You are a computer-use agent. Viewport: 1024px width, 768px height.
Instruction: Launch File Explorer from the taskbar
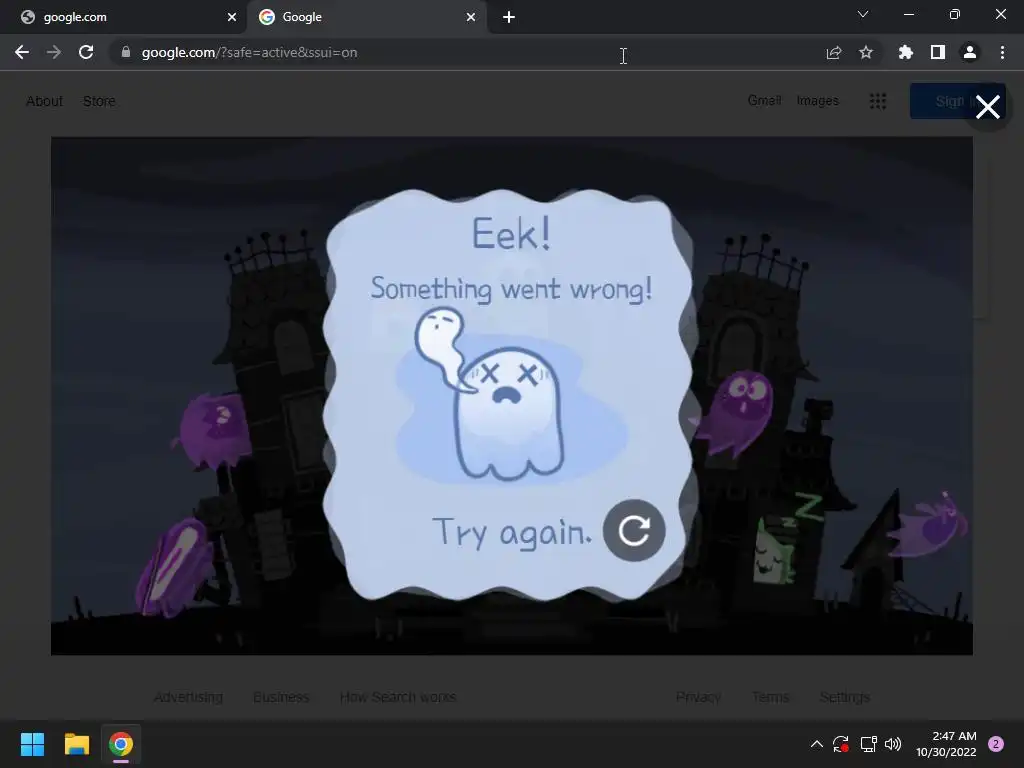point(76,744)
